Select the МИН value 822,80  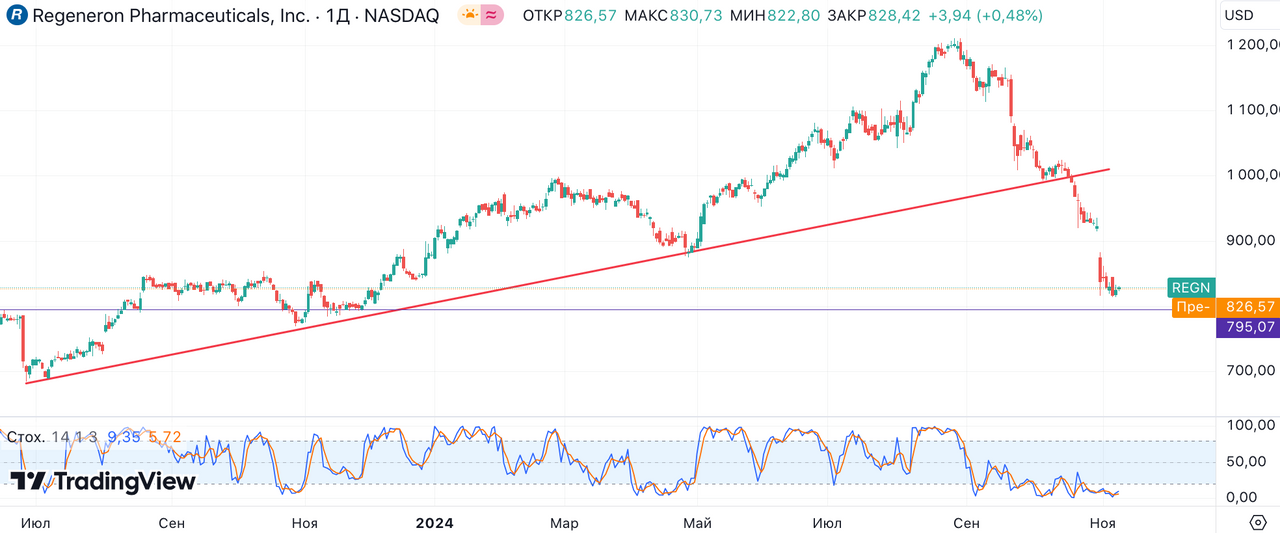793,16
